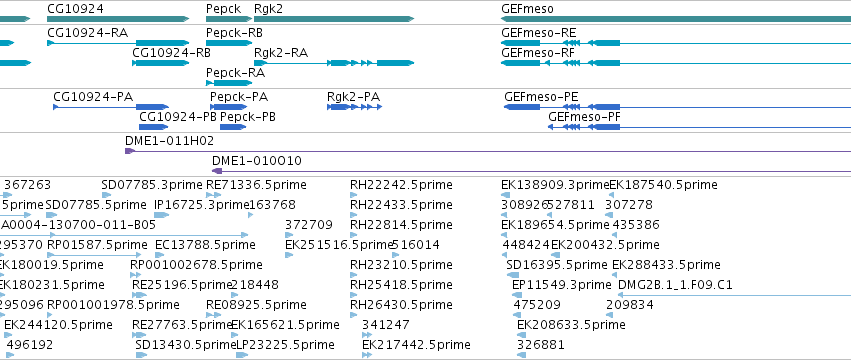851x360 pixels.
Task: Choose EST RP01587.5prime
Action: [97, 245]
